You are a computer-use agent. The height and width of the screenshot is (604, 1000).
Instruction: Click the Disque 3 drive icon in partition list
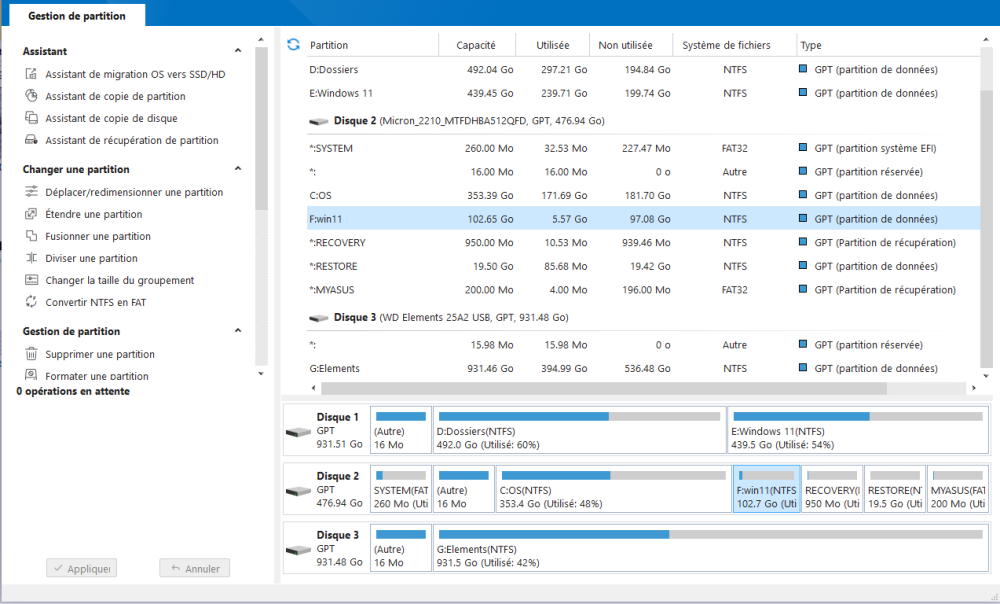tap(318, 318)
